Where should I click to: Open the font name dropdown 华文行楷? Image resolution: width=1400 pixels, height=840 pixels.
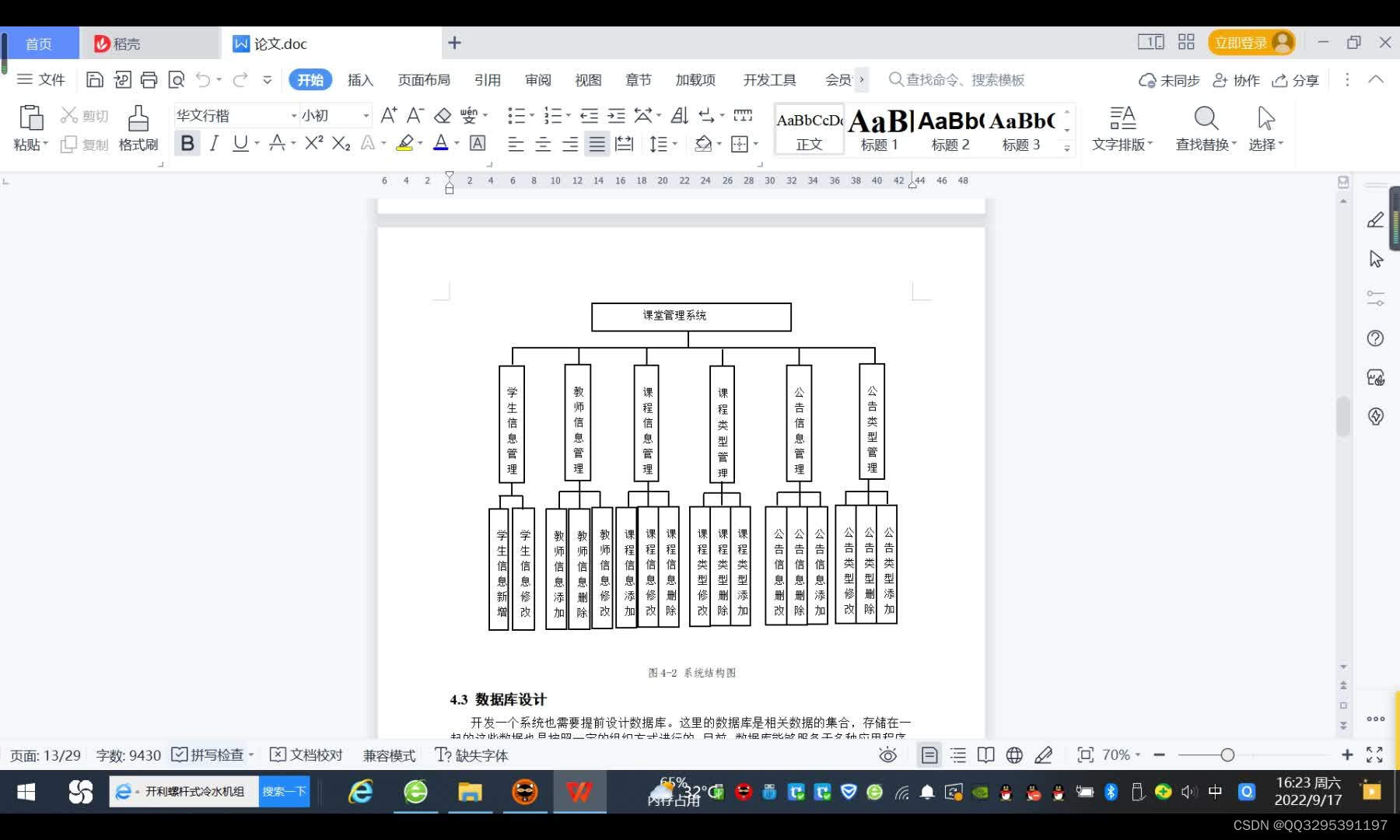point(294,115)
